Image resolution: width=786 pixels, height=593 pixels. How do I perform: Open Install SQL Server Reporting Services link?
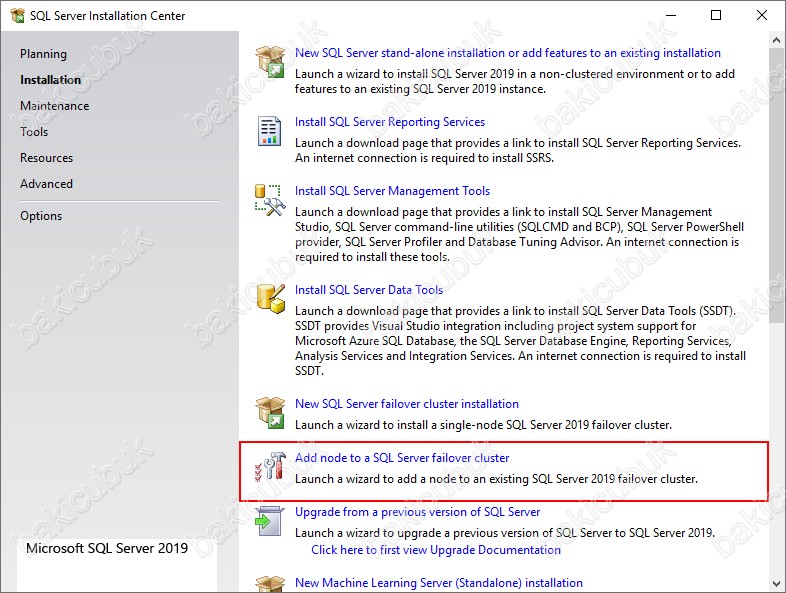tap(390, 122)
